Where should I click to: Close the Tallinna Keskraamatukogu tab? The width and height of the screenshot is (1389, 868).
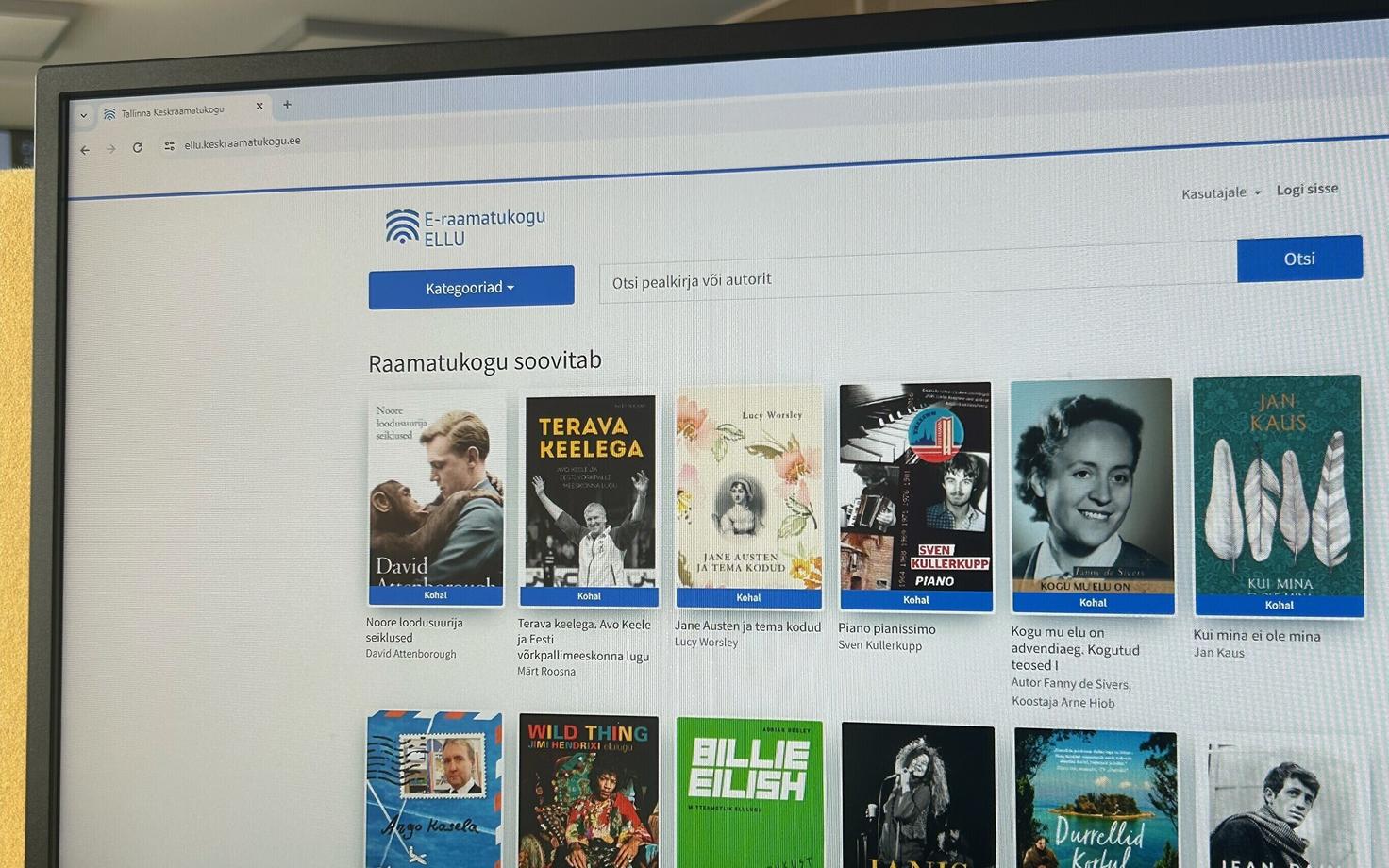pos(259,107)
